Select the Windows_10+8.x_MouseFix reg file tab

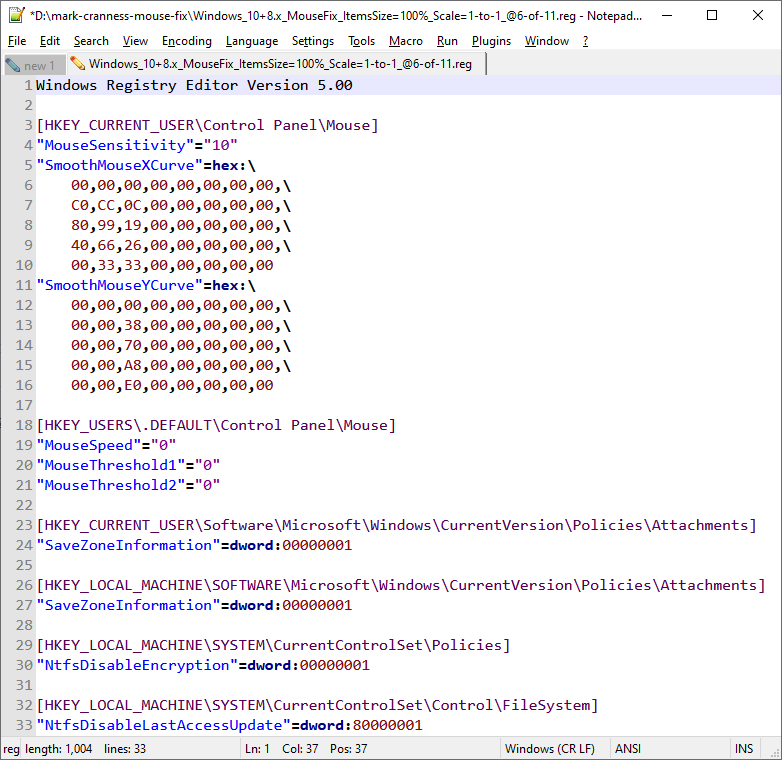pyautogui.click(x=276, y=64)
